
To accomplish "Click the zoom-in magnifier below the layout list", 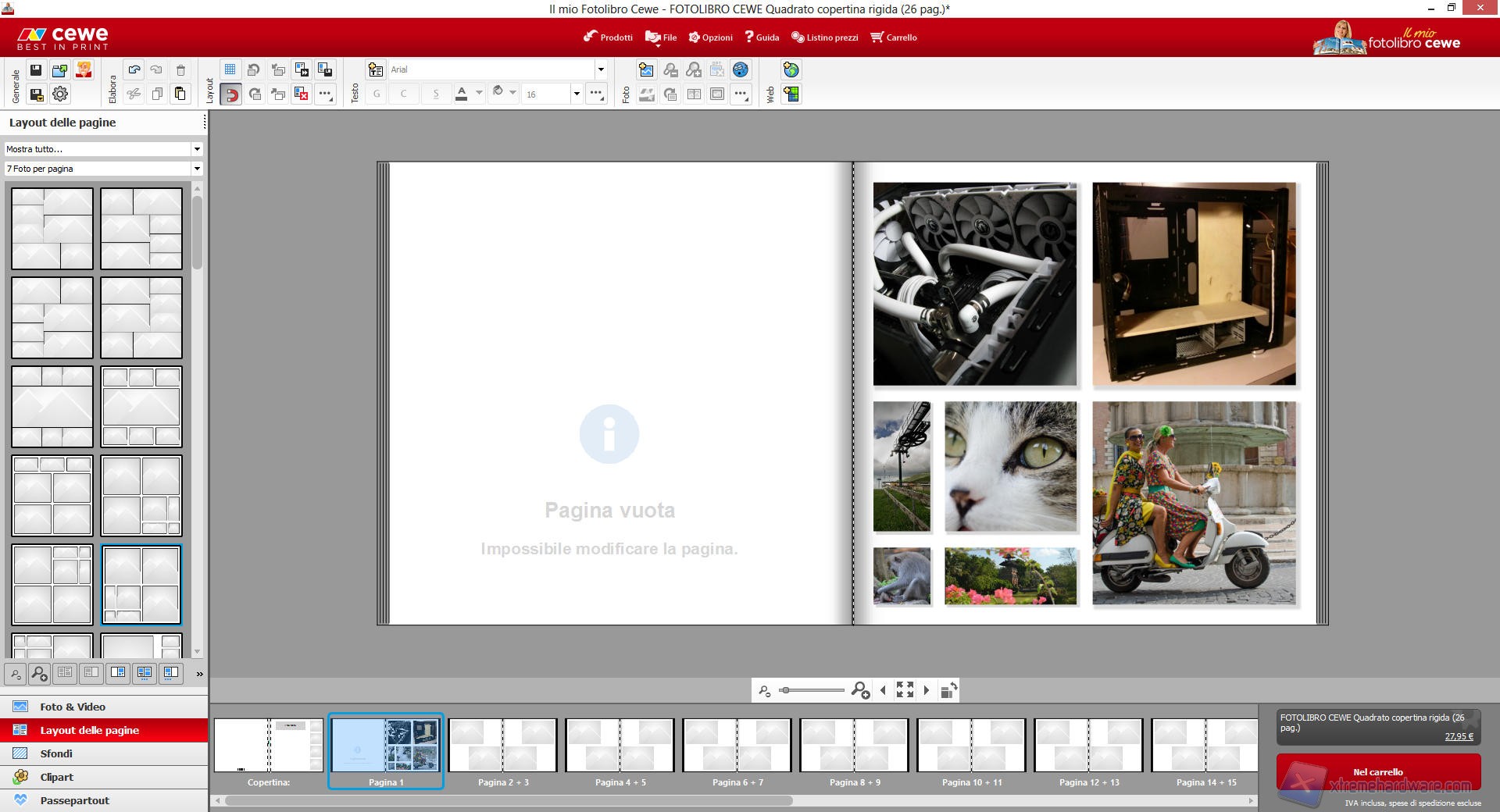I will coord(39,673).
